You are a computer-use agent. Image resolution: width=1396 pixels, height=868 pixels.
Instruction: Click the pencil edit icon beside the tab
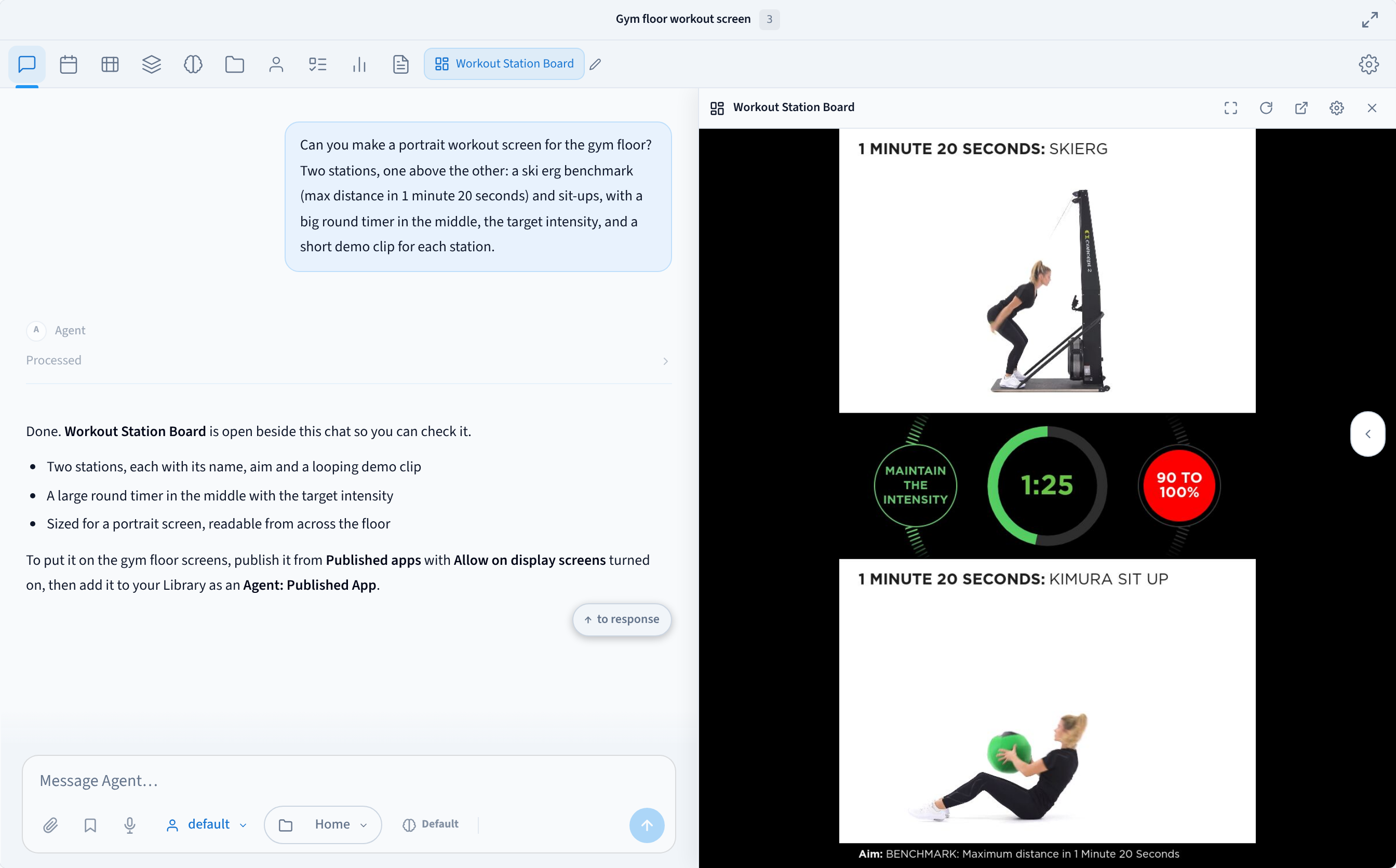596,64
